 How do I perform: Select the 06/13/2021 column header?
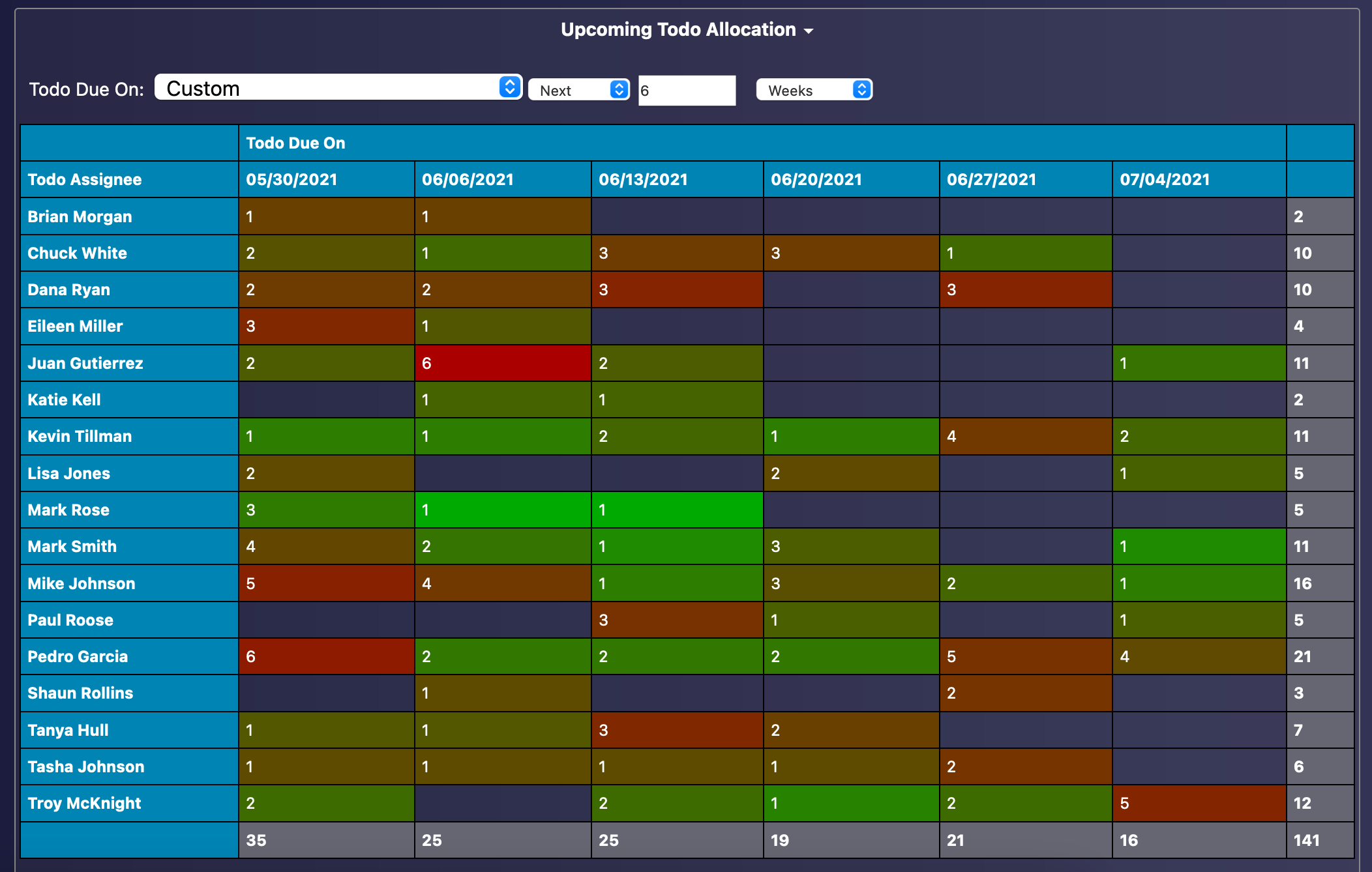coord(678,179)
